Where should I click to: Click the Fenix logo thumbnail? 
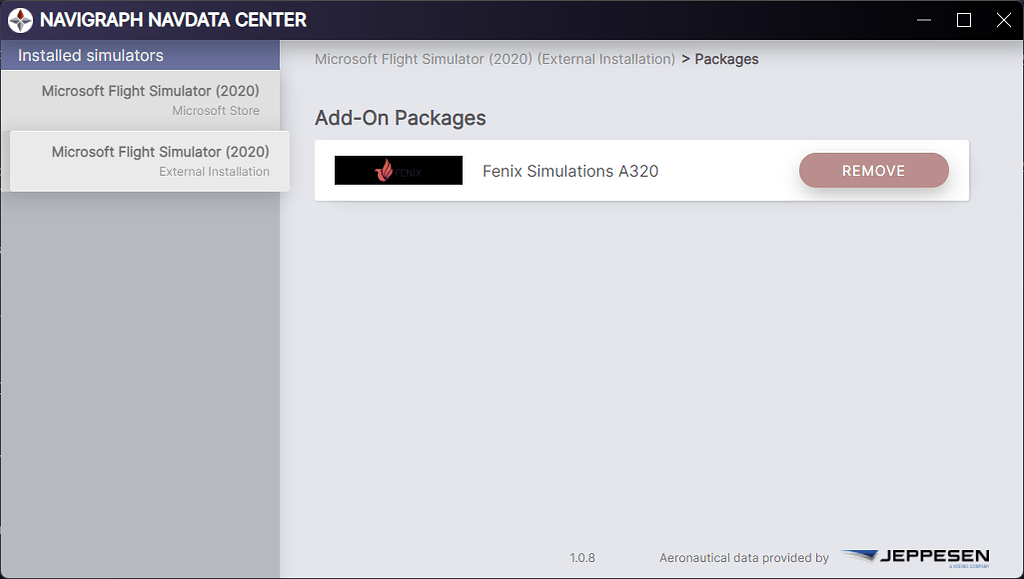398,171
